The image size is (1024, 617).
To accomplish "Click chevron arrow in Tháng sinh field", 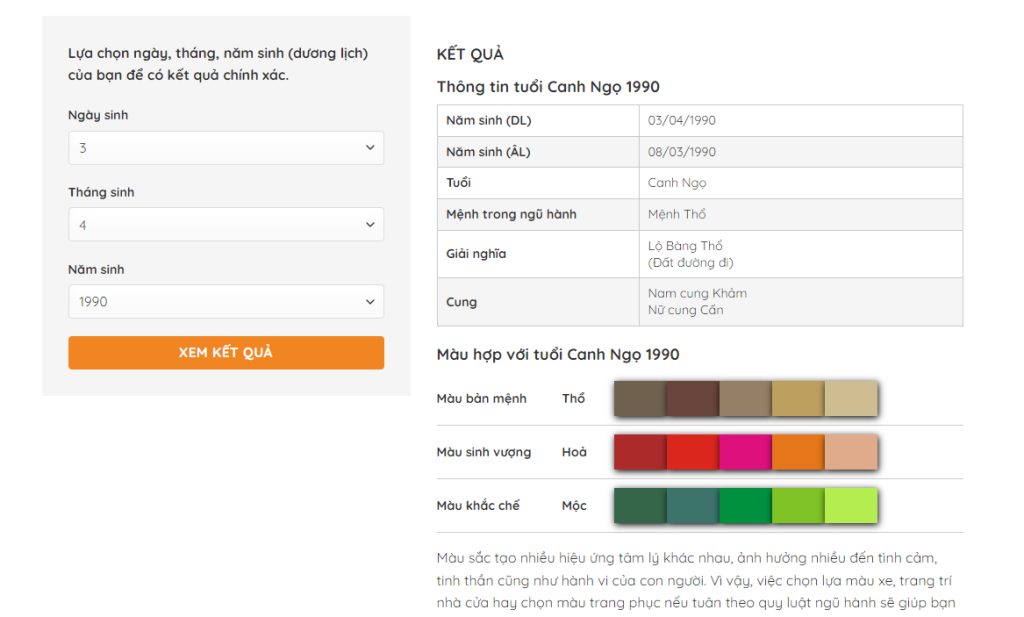I will coord(369,225).
